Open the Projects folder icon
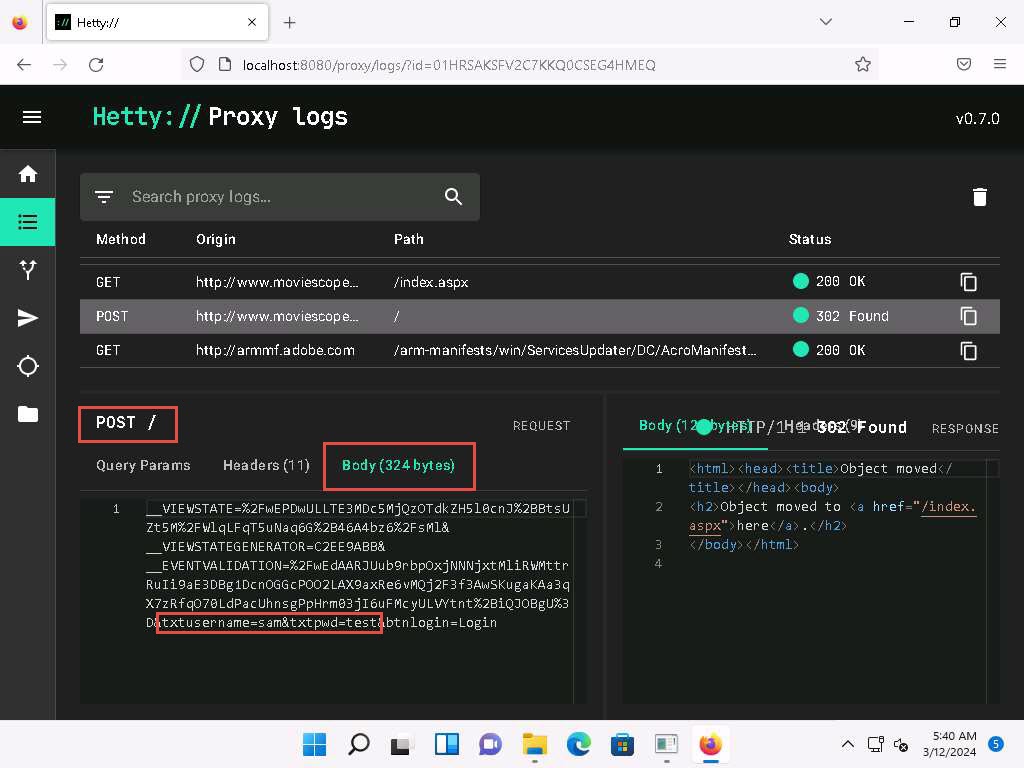This screenshot has height=768, width=1024. [x=28, y=414]
